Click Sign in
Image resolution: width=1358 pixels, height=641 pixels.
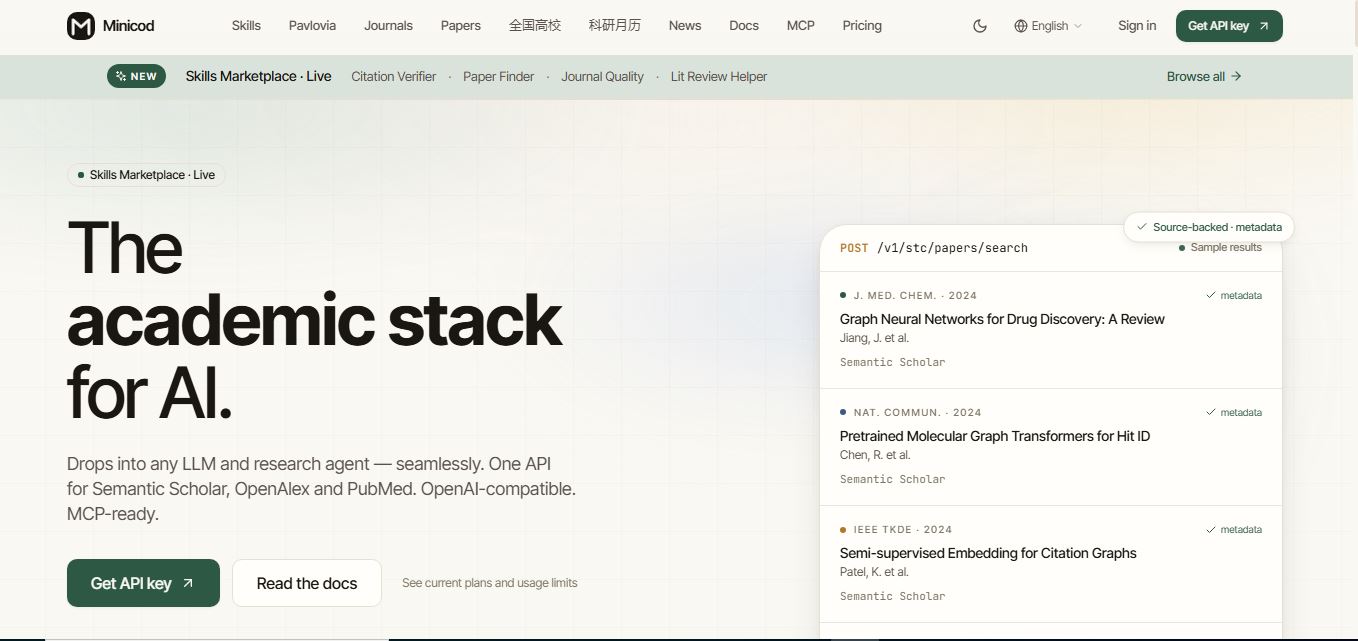point(1137,26)
